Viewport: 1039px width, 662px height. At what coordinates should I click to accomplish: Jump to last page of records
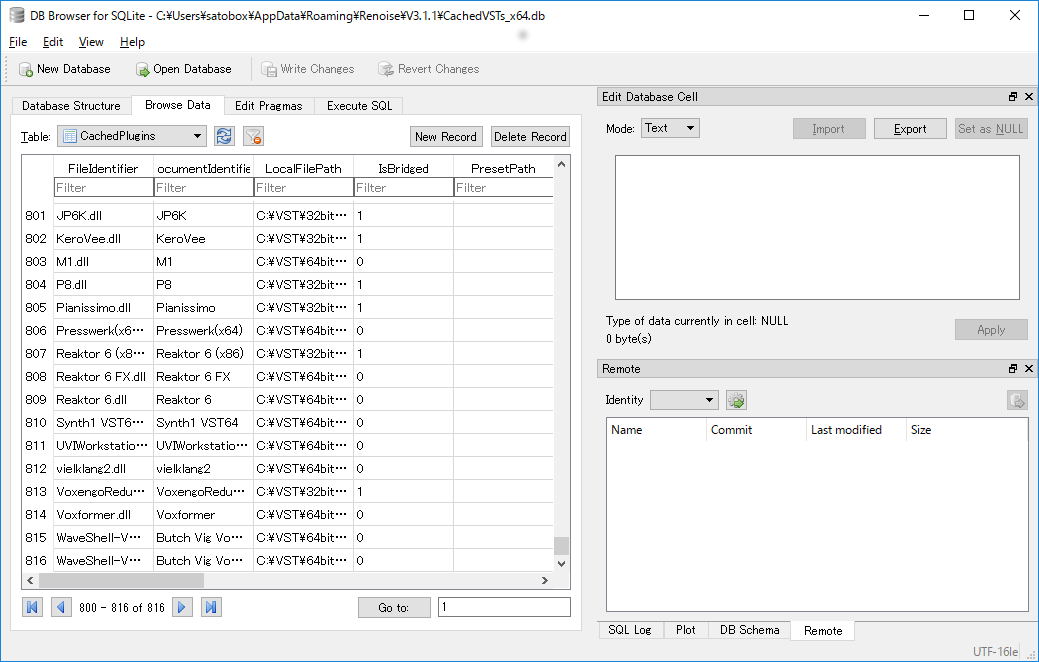[x=211, y=607]
